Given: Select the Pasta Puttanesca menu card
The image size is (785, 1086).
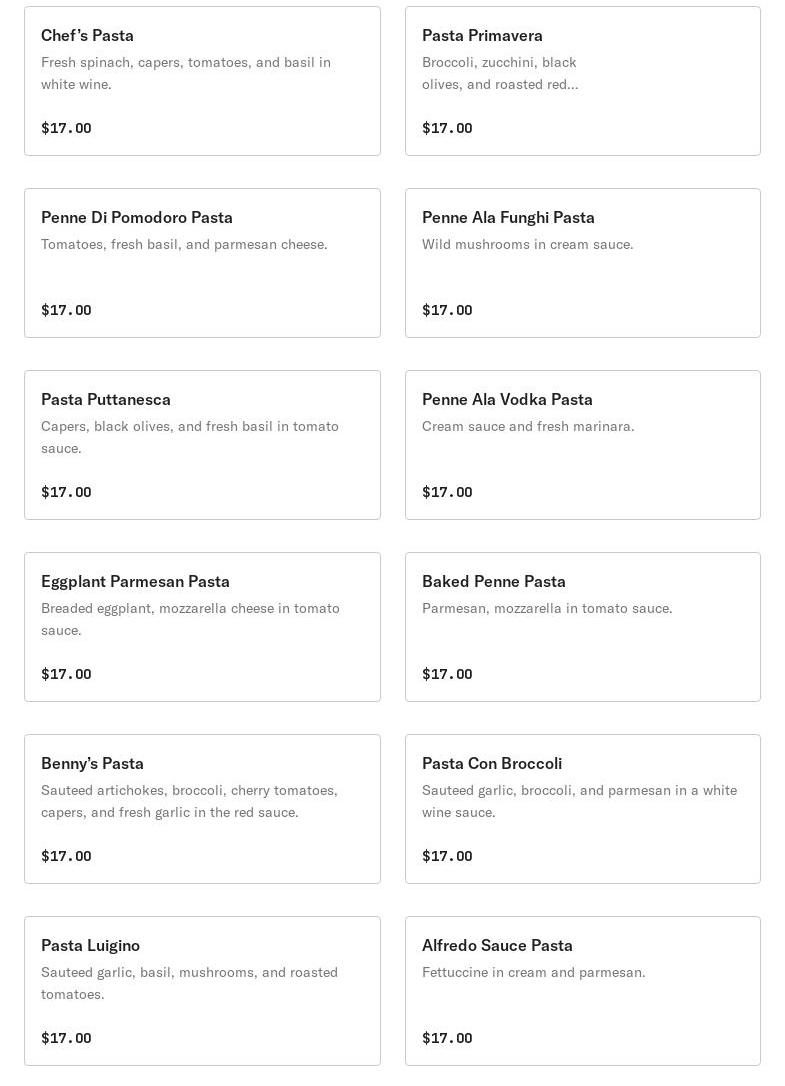Looking at the screenshot, I should 202,445.
